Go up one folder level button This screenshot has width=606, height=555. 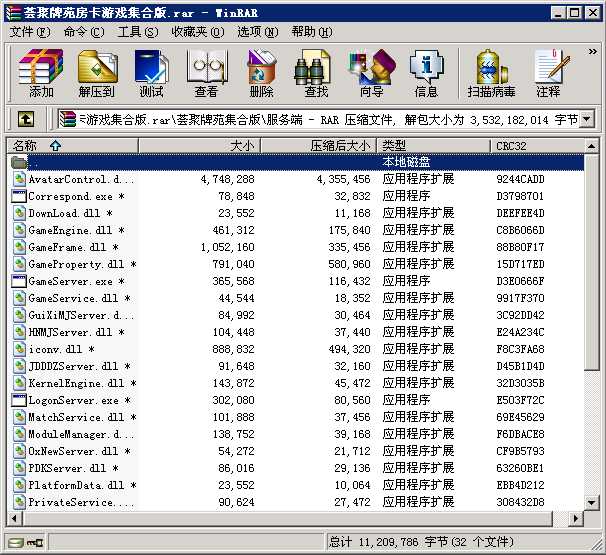(26, 119)
